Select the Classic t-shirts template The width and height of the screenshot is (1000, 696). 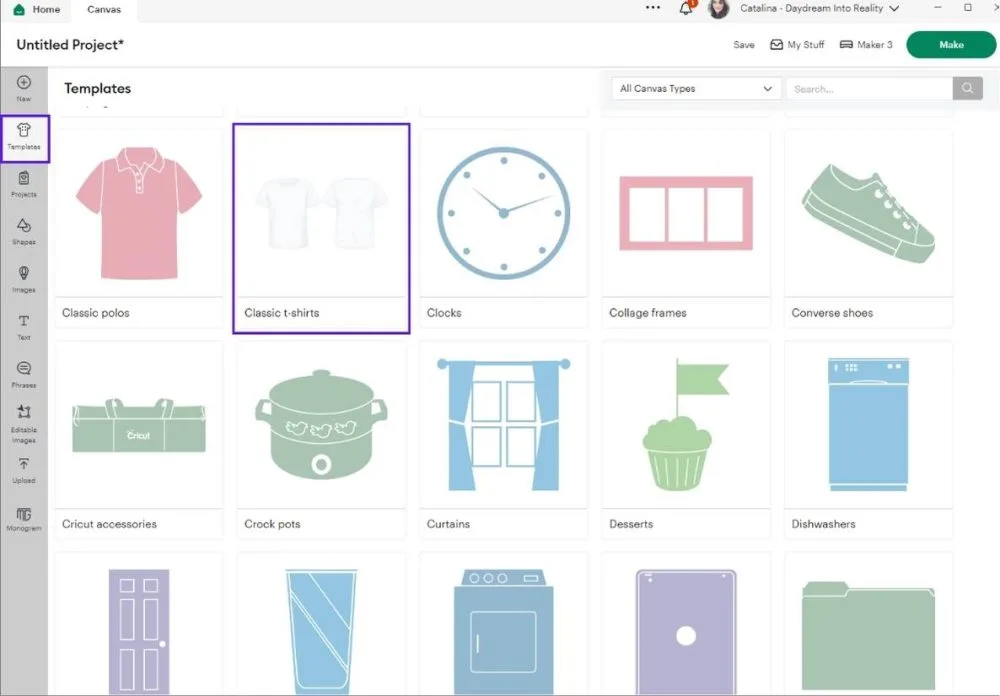321,228
